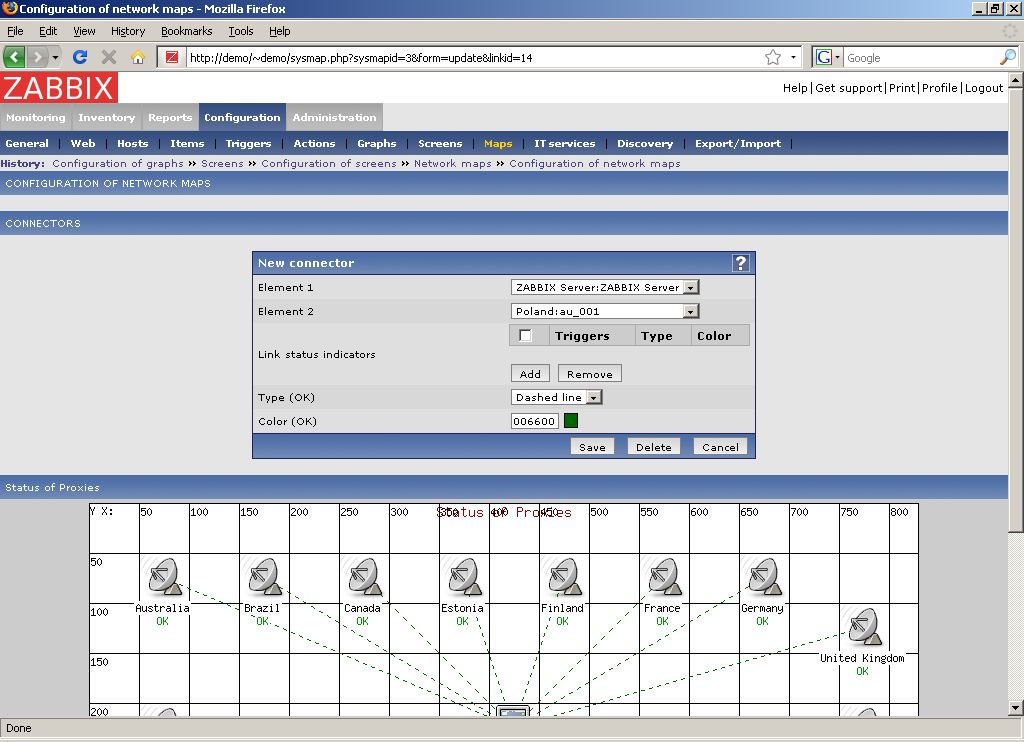This screenshot has width=1024, height=742.
Task: Switch to the Monitoring tab
Action: (x=36, y=118)
